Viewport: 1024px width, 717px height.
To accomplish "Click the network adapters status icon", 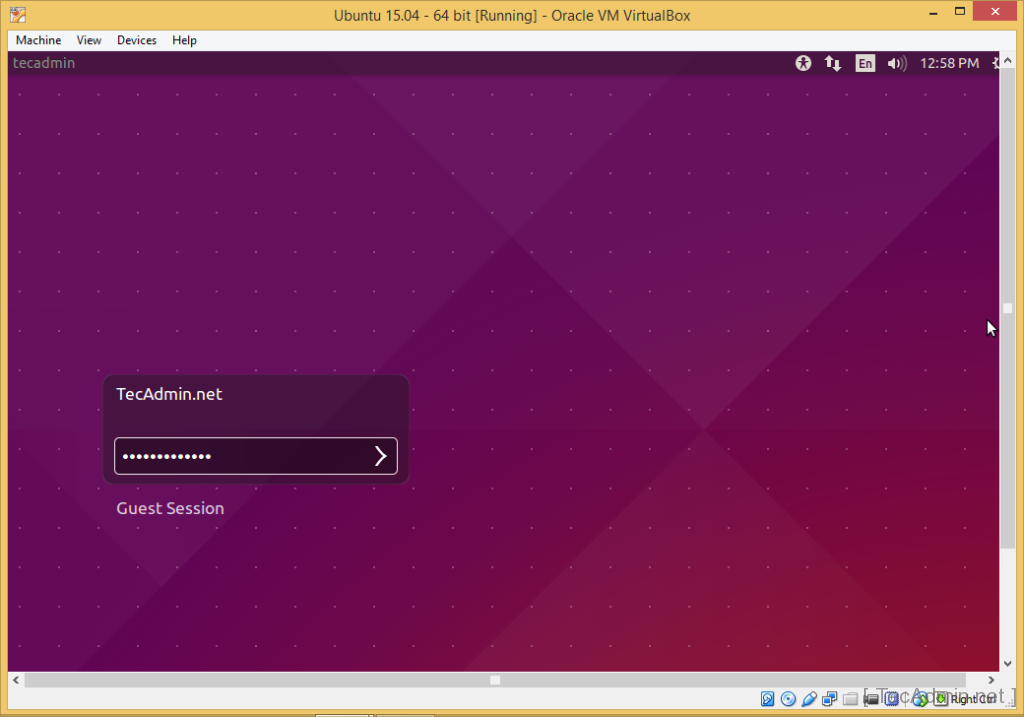I will [x=829, y=698].
